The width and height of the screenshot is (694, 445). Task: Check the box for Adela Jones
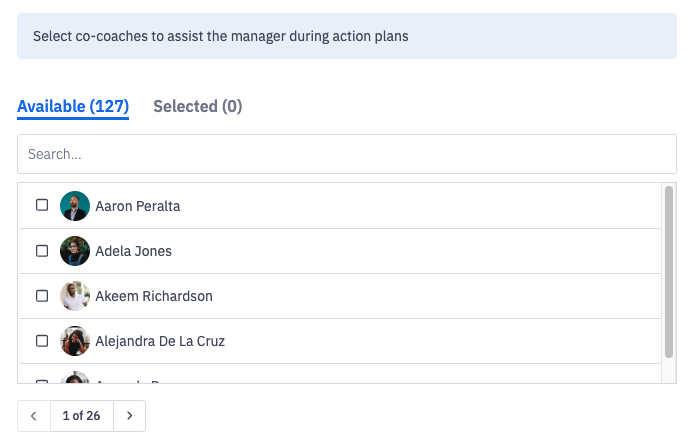[42, 251]
